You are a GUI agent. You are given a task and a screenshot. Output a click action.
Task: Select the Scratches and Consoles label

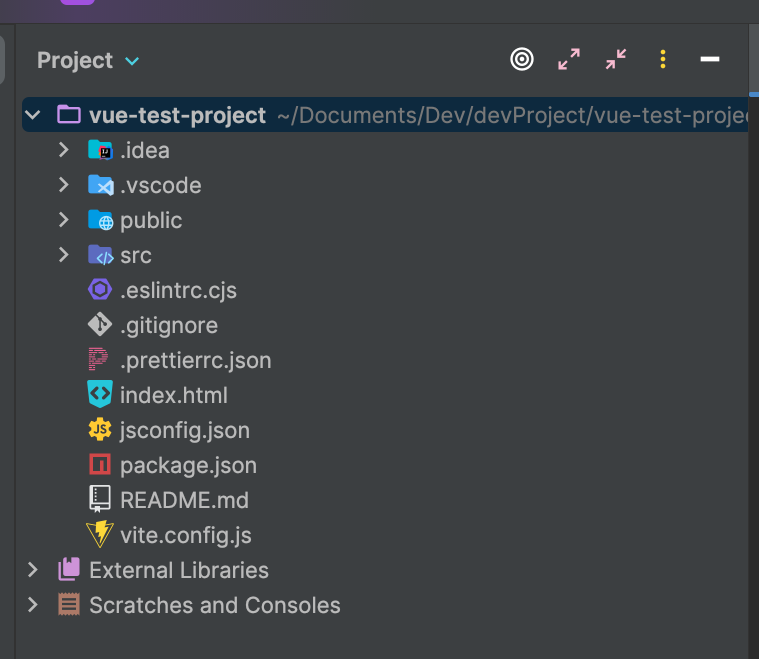click(215, 605)
